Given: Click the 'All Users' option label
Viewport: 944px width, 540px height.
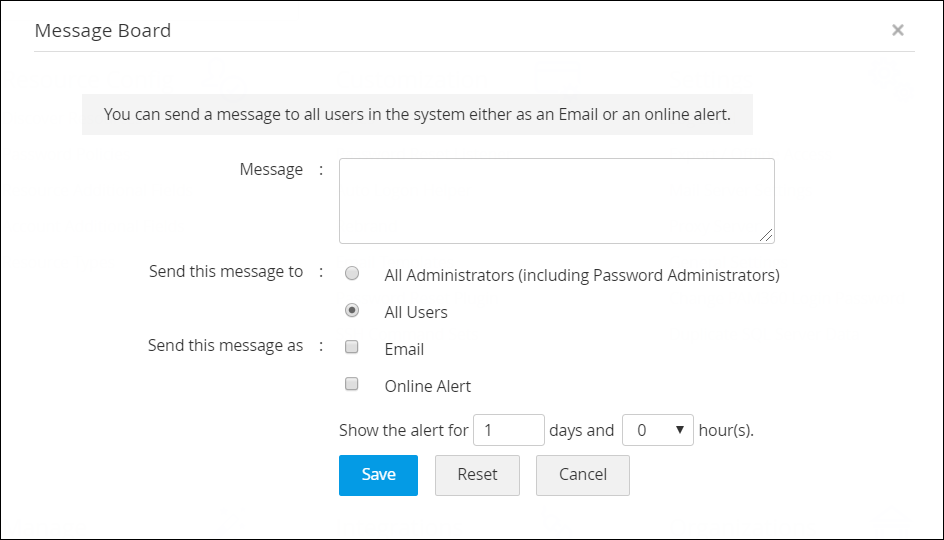Looking at the screenshot, I should [416, 312].
